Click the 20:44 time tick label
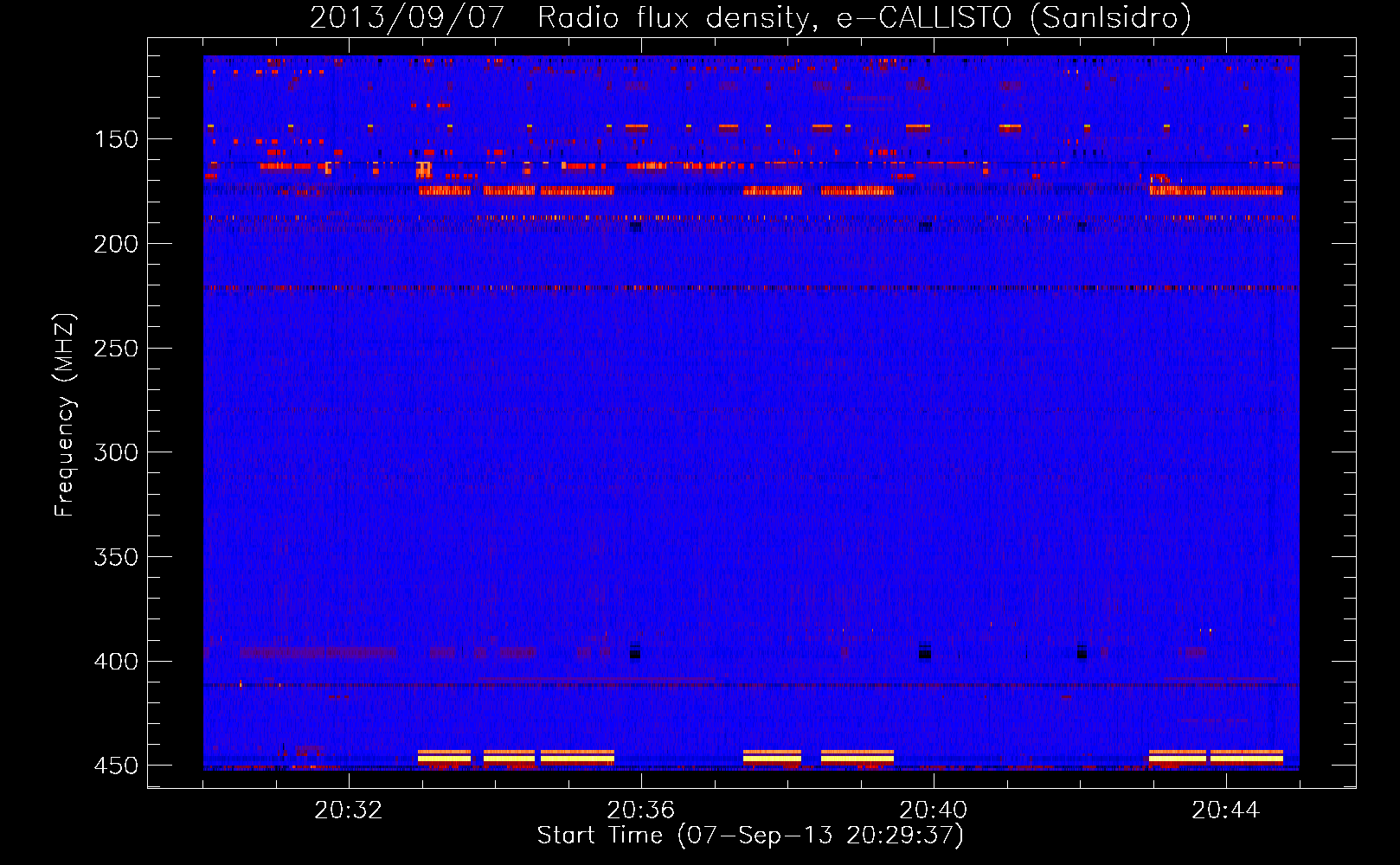1400x865 pixels. point(1226,811)
